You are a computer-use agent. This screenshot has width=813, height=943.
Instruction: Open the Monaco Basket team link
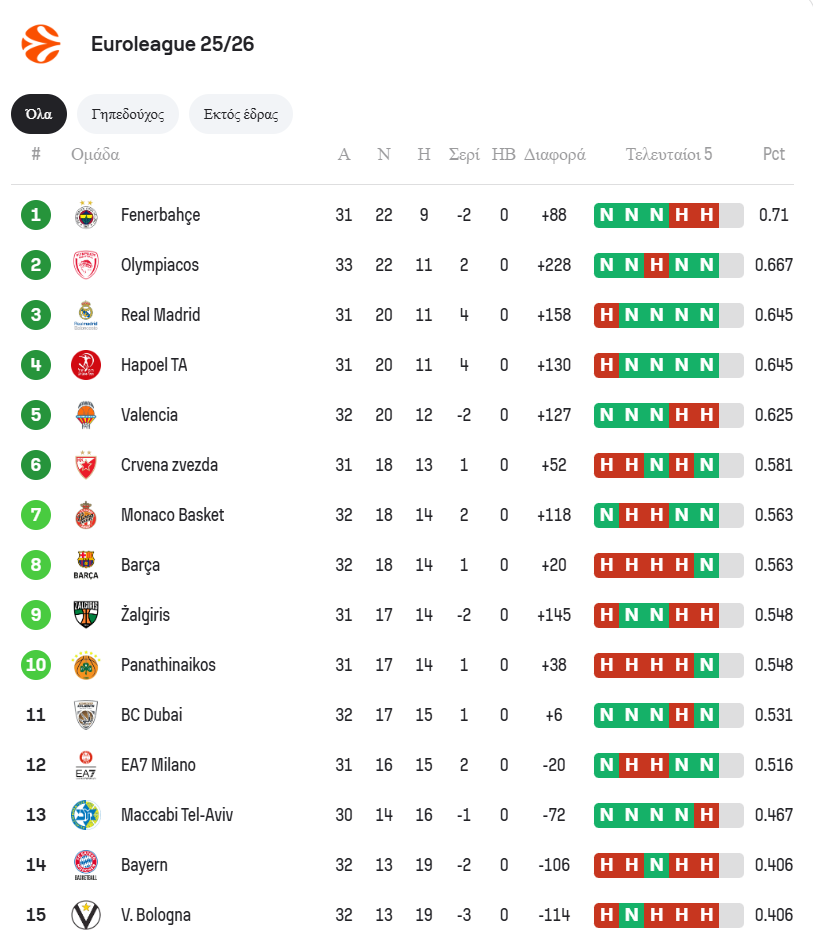pyautogui.click(x=172, y=515)
